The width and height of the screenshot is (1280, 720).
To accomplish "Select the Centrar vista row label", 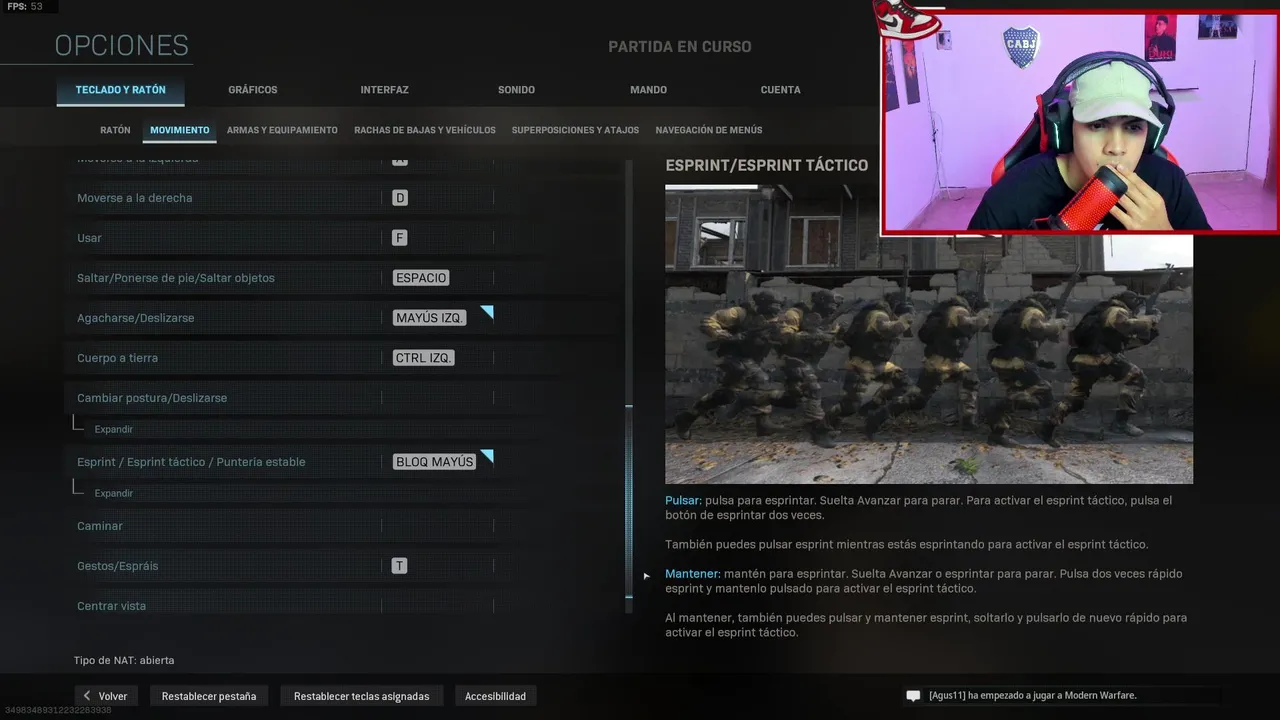I will pyautogui.click(x=111, y=606).
